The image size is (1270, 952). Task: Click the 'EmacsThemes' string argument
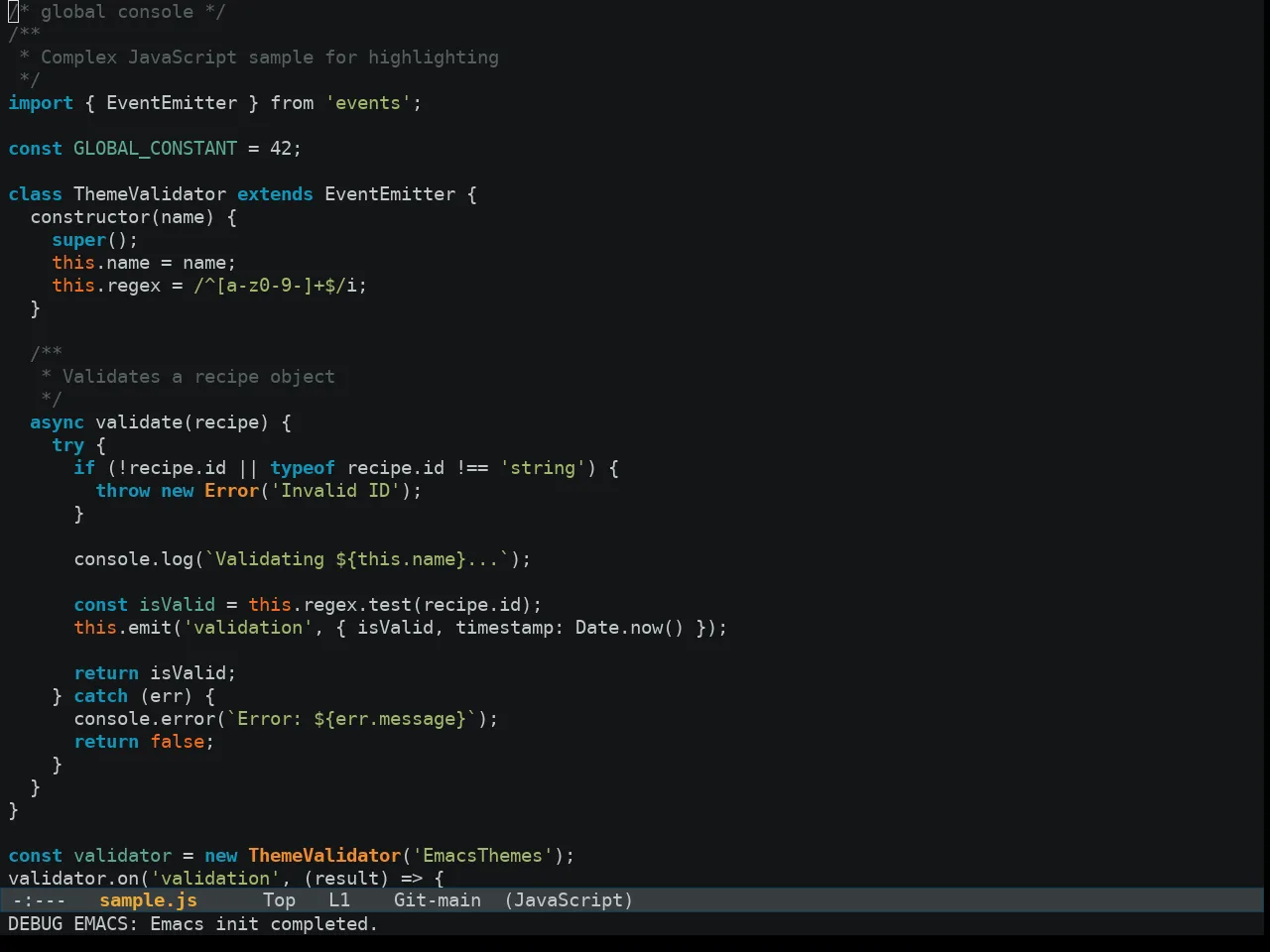[x=483, y=856]
